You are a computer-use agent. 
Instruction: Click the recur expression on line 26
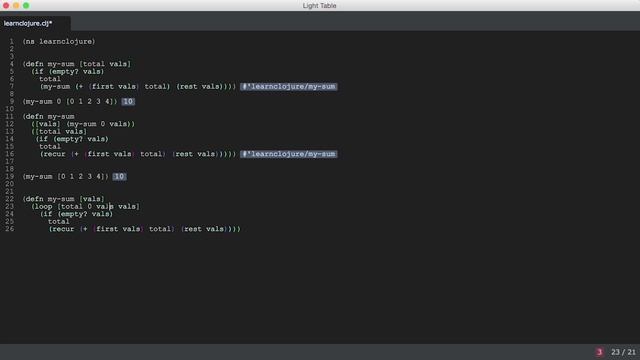pos(145,229)
